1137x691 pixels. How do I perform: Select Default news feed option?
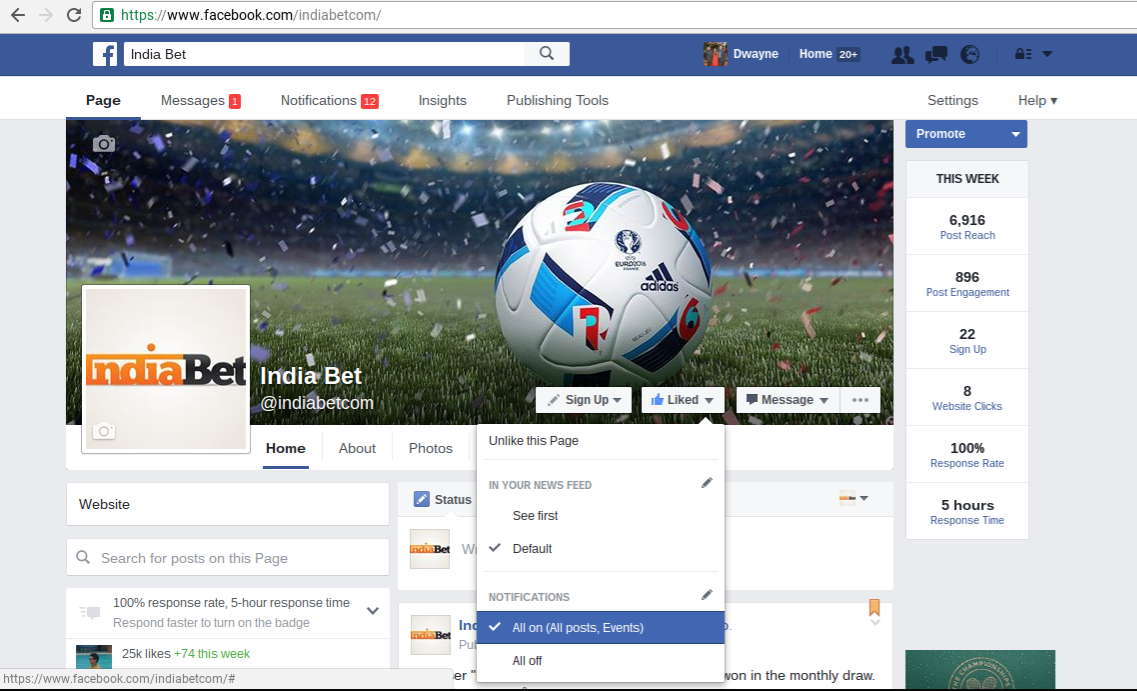pyautogui.click(x=532, y=549)
